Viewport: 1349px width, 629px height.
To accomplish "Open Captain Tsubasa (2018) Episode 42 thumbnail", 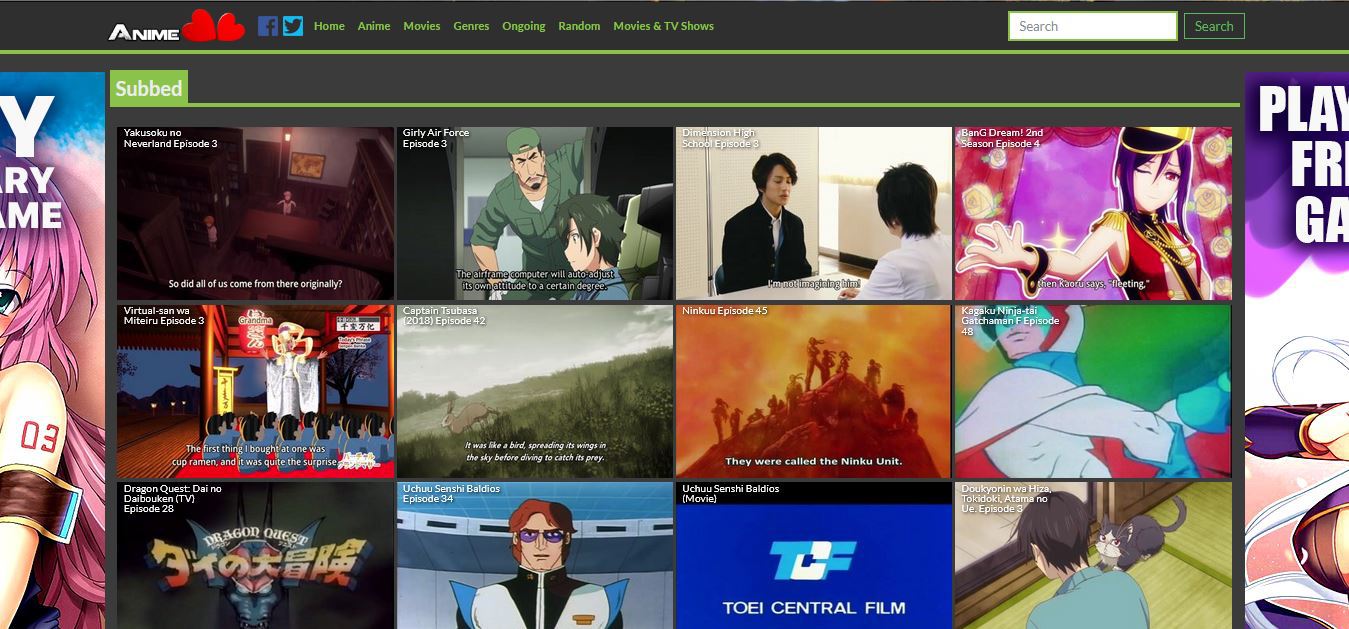I will point(535,391).
